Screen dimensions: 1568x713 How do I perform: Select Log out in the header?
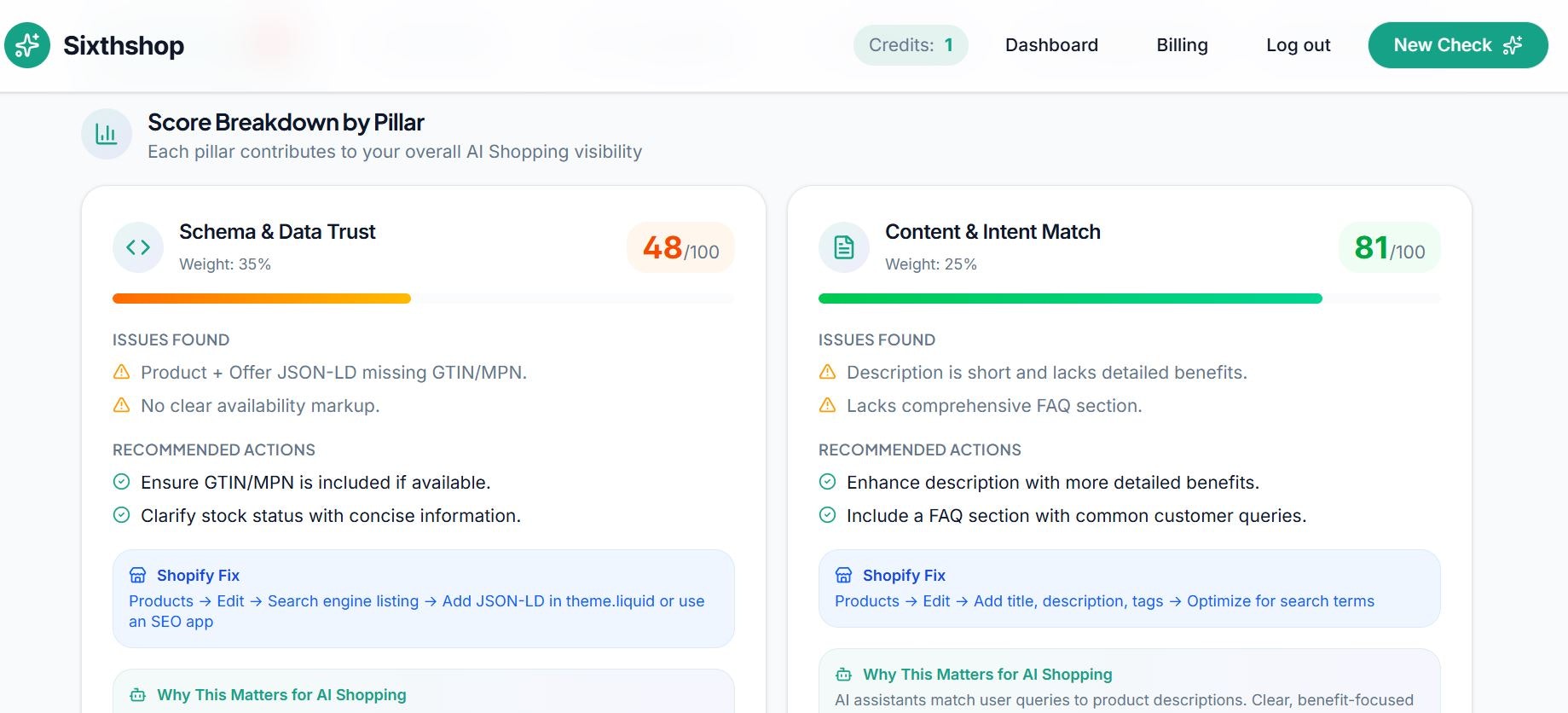(1298, 45)
